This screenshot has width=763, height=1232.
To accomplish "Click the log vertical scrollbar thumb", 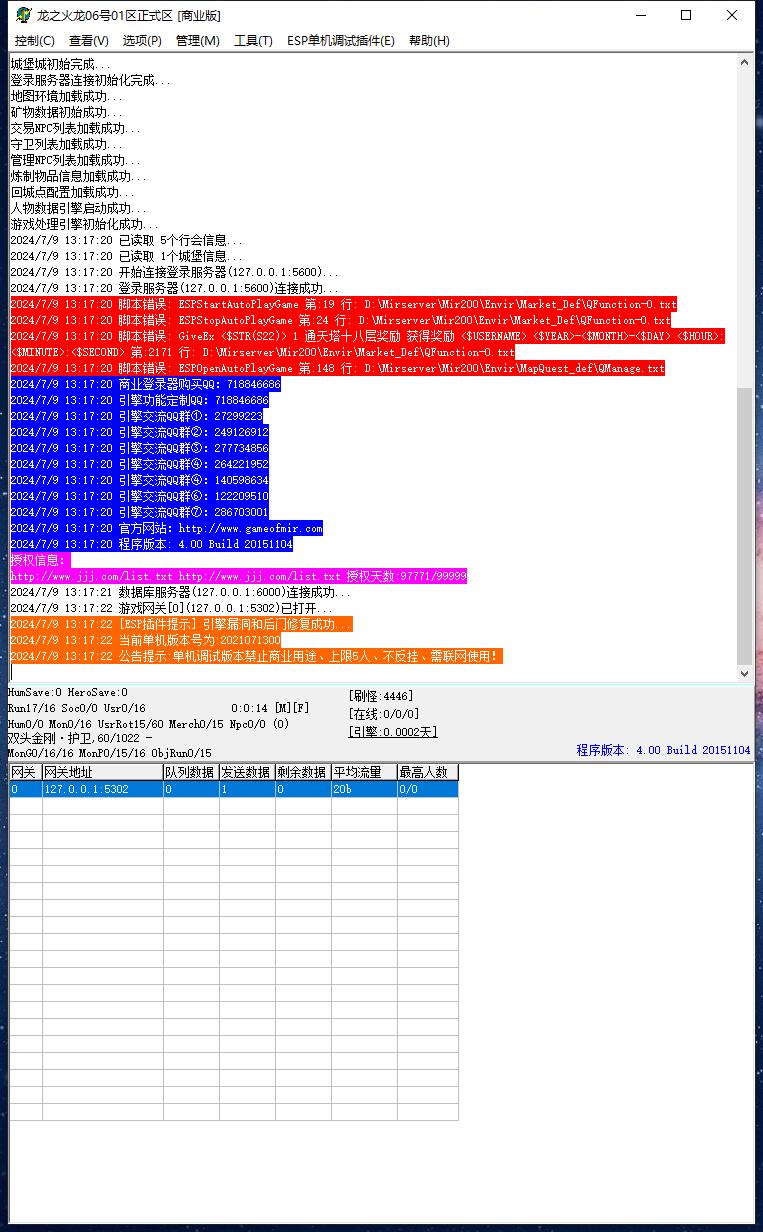I will [x=744, y=527].
